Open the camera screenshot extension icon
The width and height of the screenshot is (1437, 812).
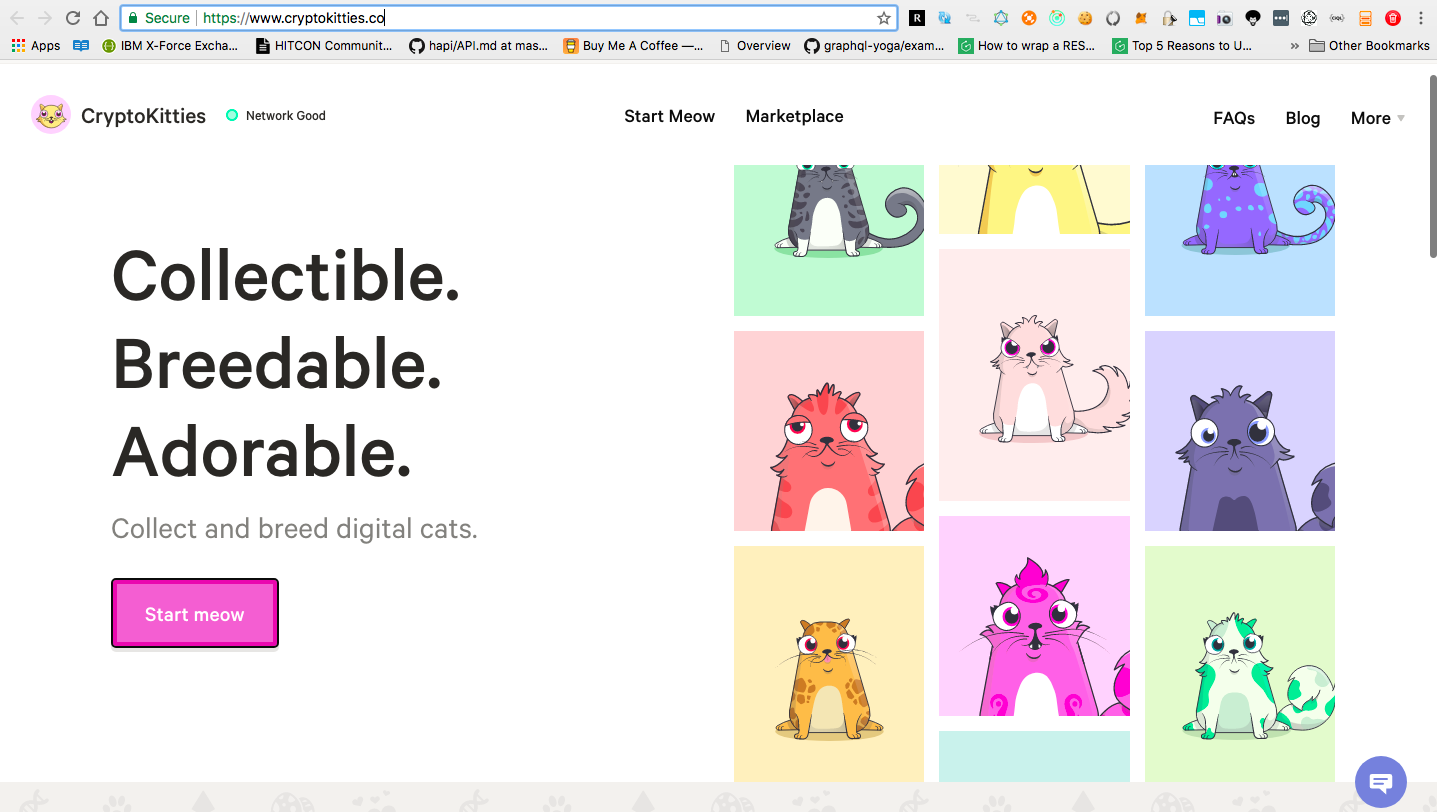pyautogui.click(x=1224, y=18)
